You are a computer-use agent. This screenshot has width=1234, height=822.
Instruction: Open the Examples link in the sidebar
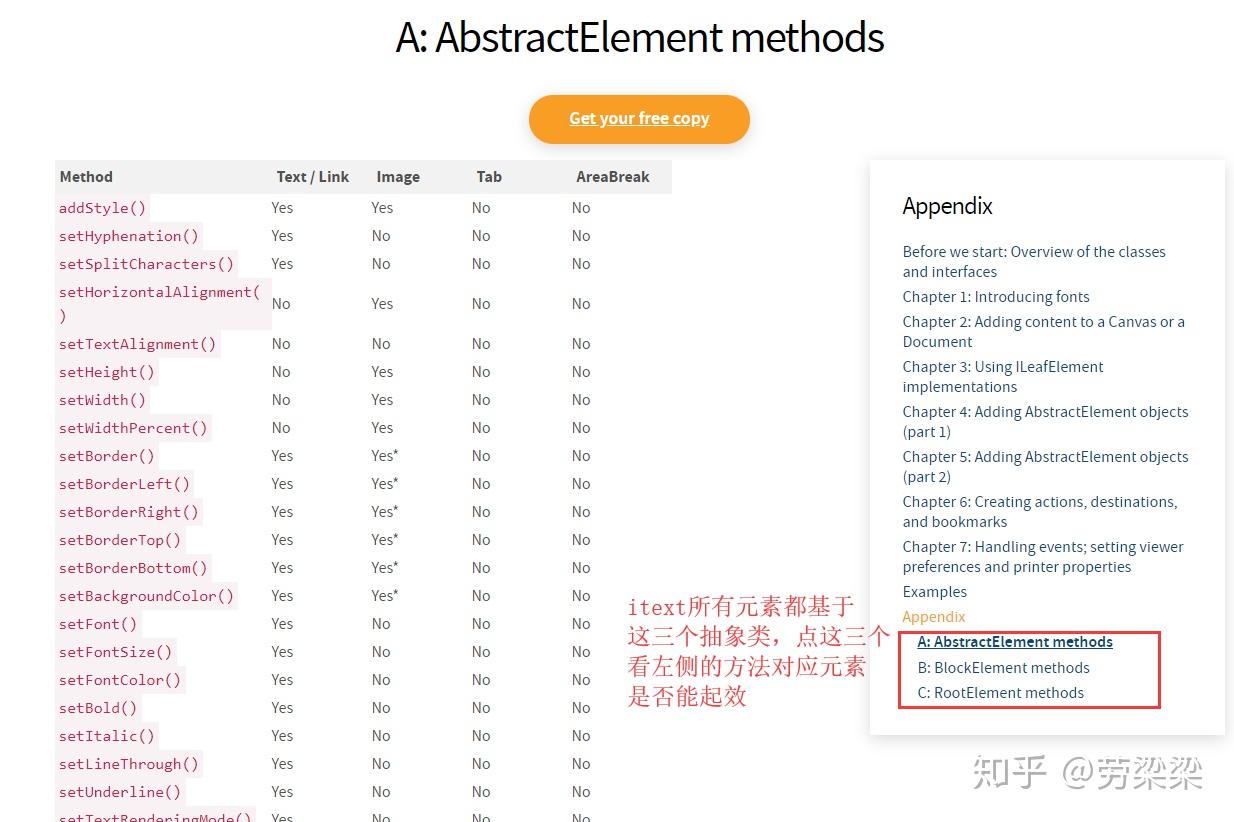[x=934, y=591]
